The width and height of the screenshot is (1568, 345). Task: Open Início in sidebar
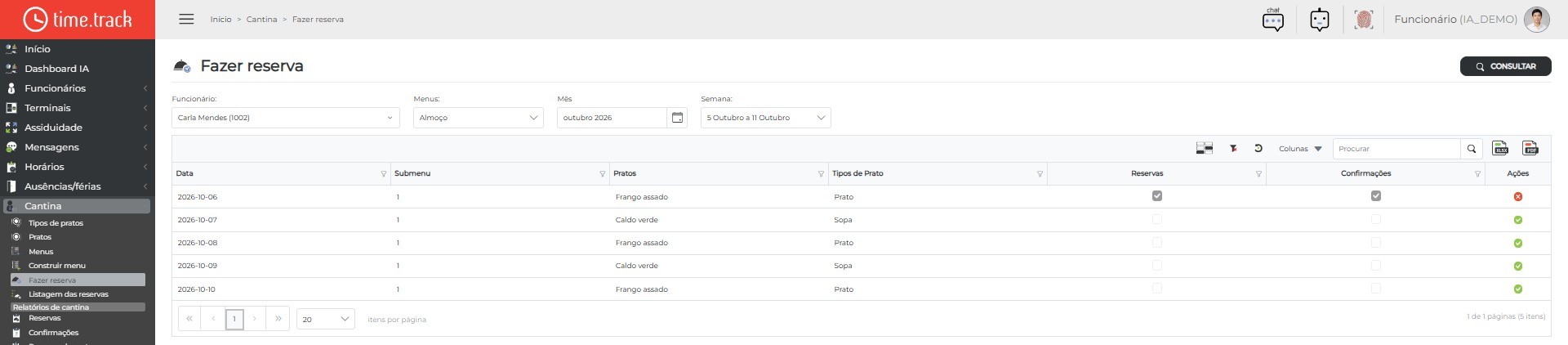(77, 49)
